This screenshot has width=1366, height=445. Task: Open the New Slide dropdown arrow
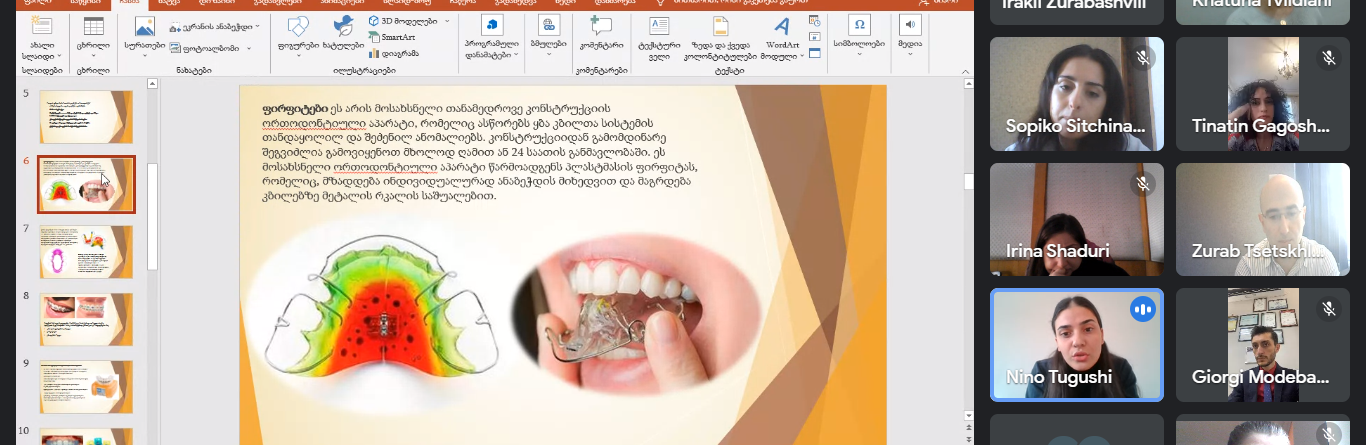(59, 56)
